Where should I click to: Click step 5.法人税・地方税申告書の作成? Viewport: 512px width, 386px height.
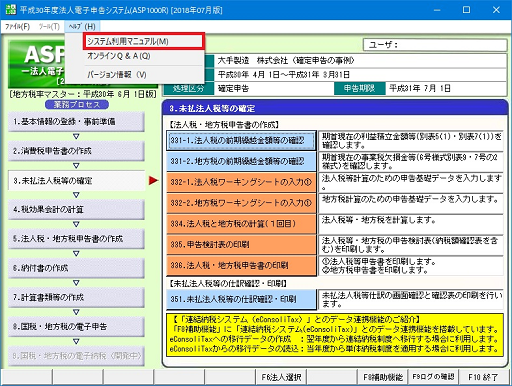coord(76,239)
